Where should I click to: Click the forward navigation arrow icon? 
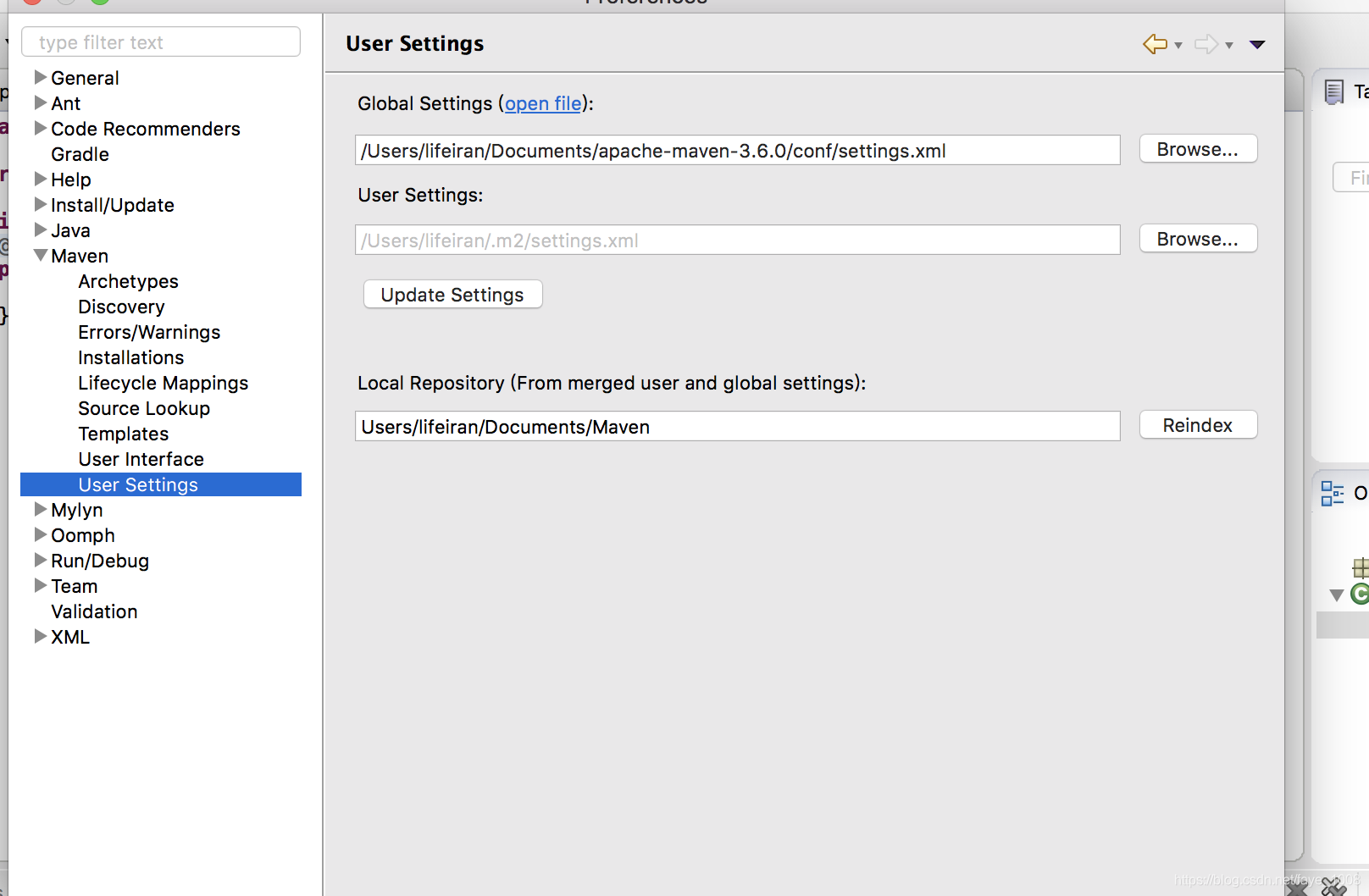[1206, 44]
